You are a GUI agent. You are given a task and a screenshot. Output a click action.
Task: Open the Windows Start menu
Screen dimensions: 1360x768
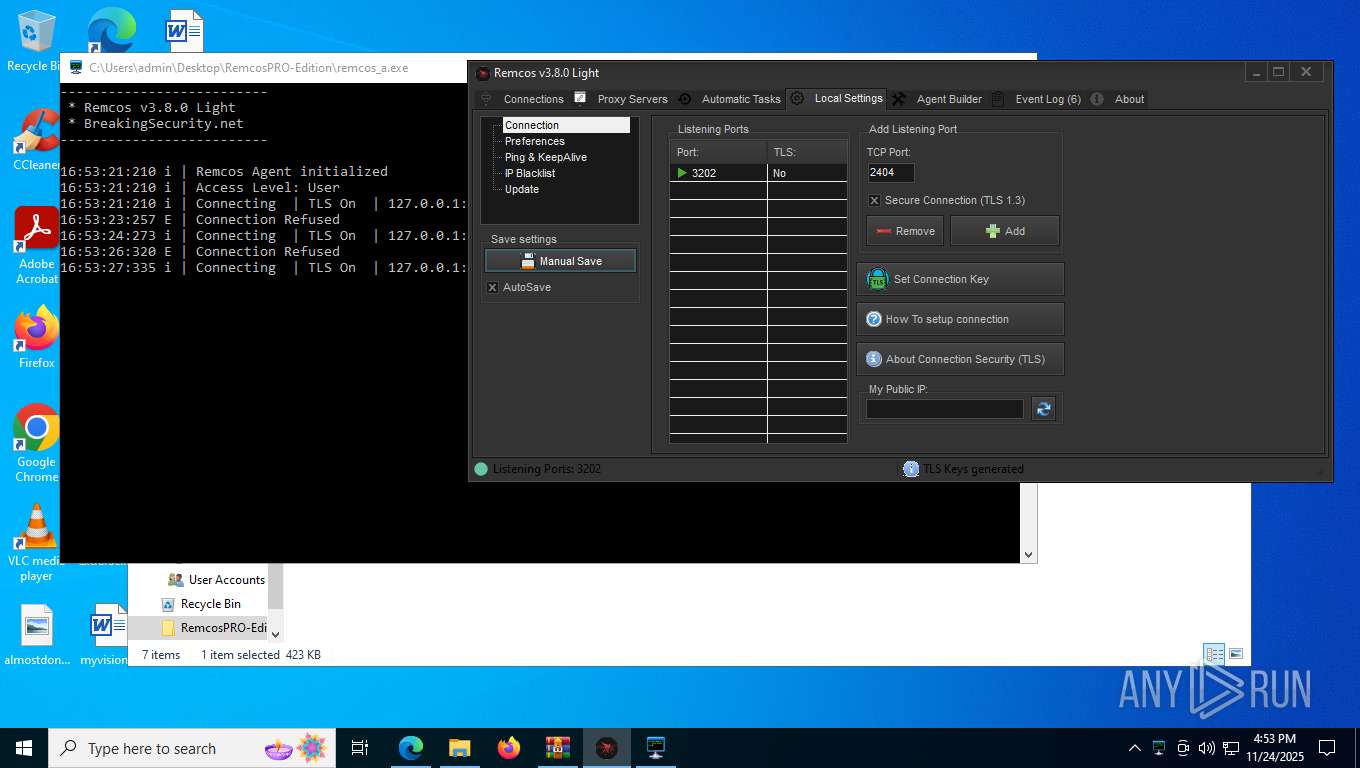(24, 748)
